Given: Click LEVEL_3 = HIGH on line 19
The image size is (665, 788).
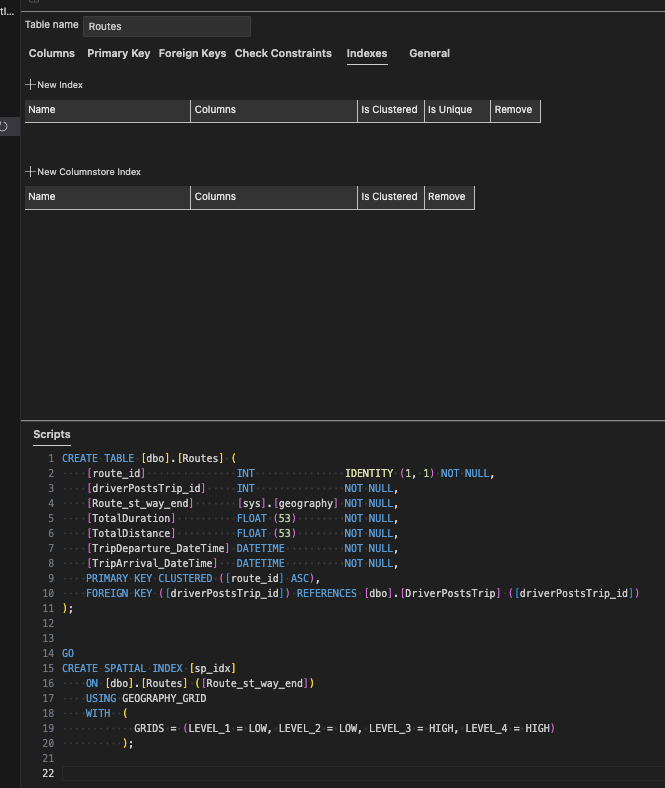Looking at the screenshot, I should click(414, 728).
